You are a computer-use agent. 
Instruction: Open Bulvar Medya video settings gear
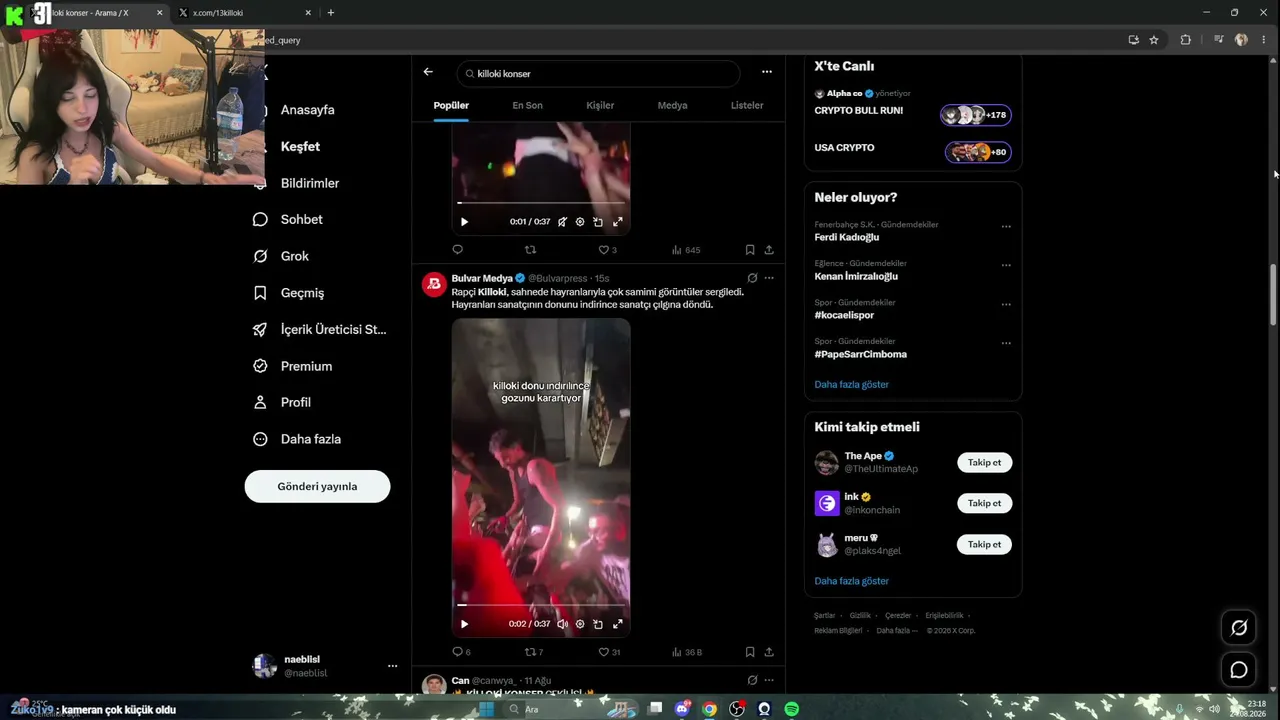point(580,624)
